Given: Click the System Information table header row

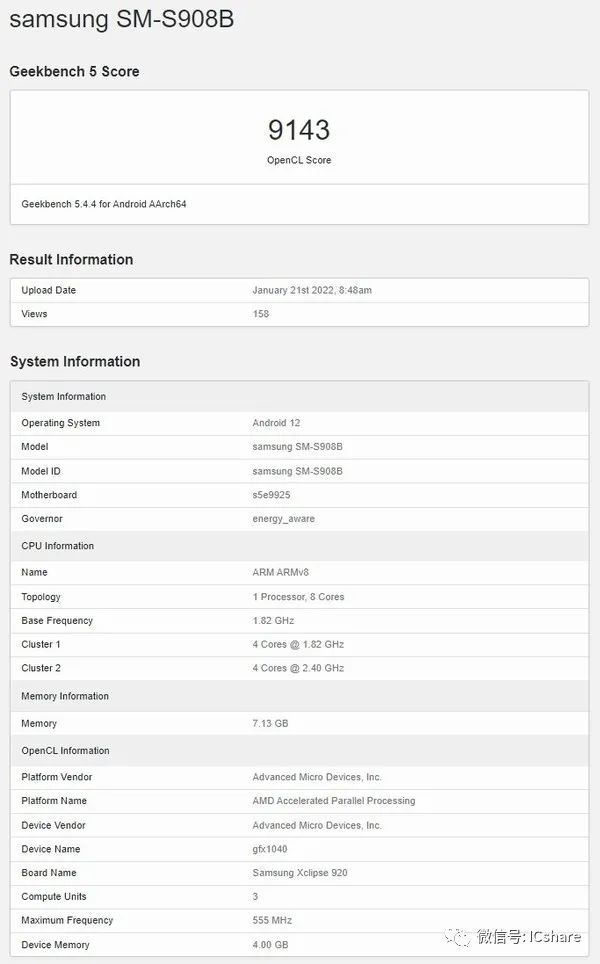Looking at the screenshot, I should 299,397.
